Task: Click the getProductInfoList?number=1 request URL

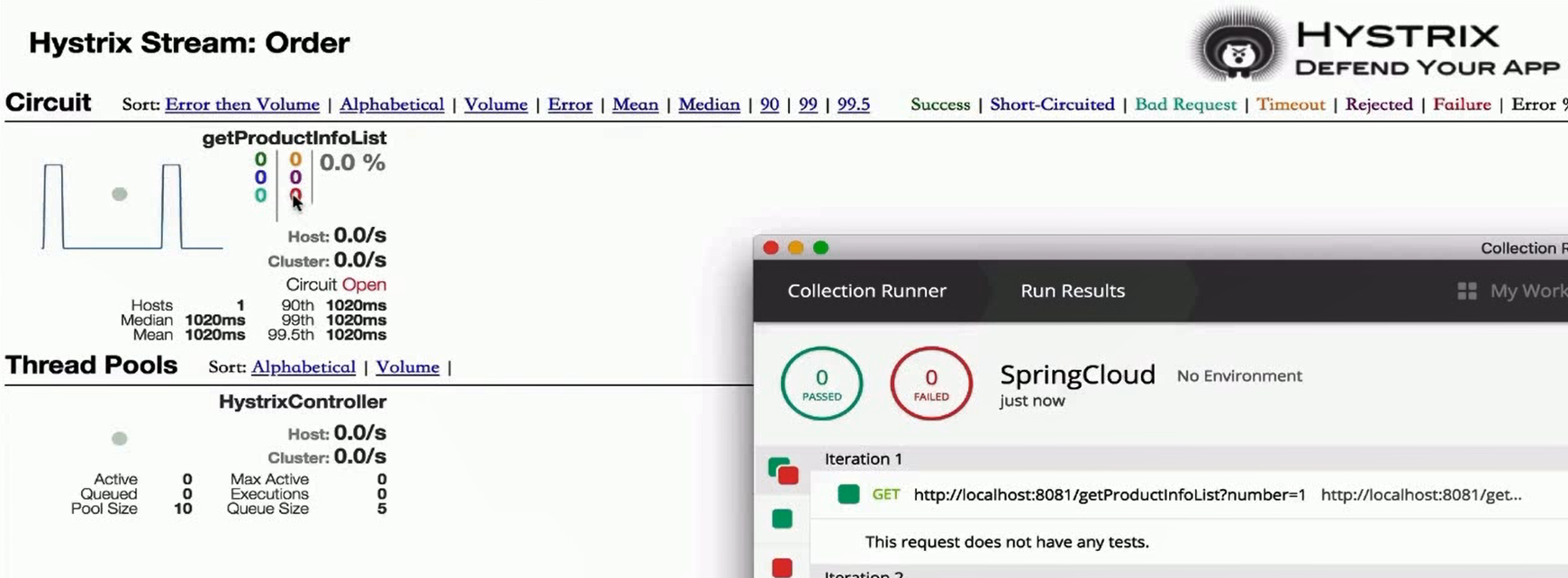Action: (x=1110, y=494)
